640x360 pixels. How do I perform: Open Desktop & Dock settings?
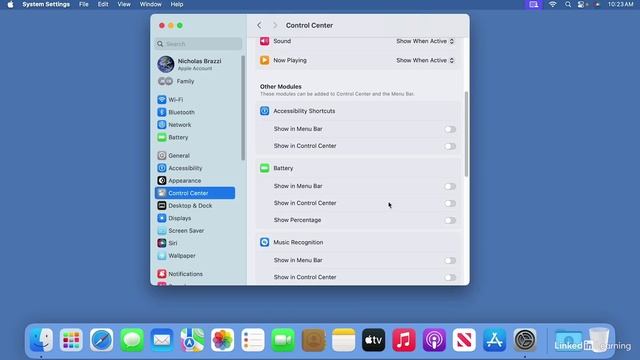pos(195,205)
